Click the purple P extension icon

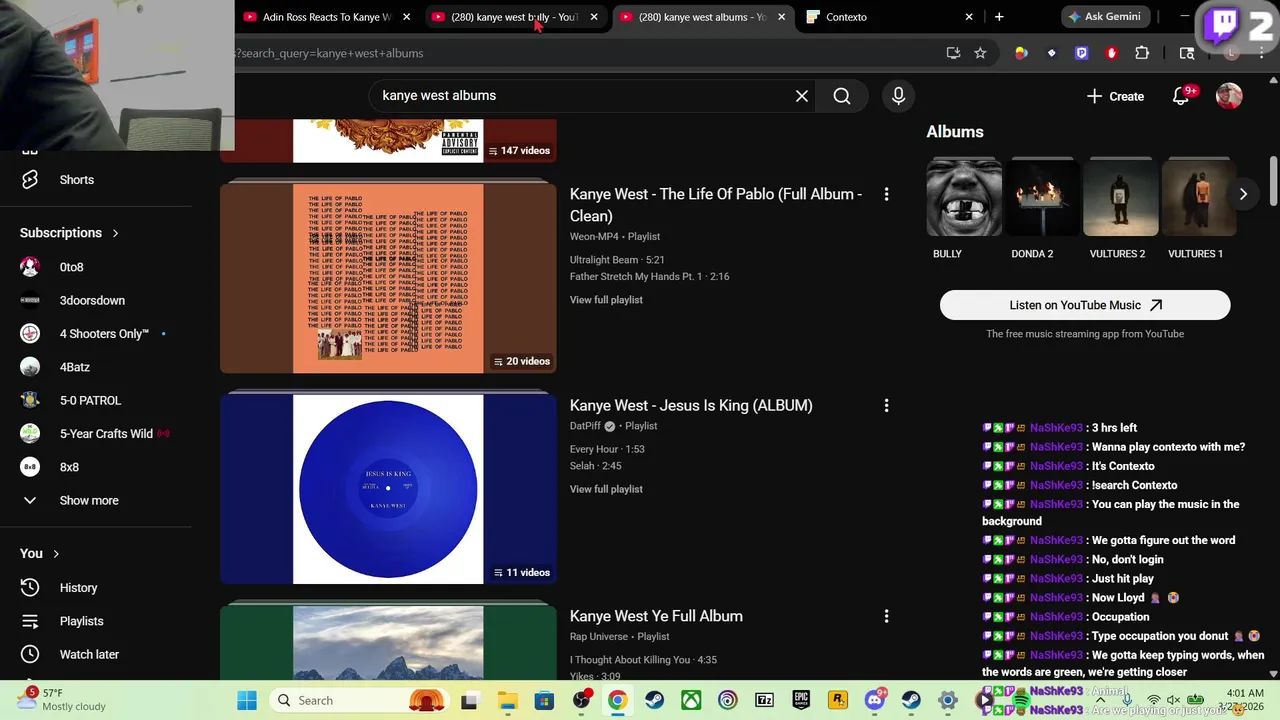(1081, 53)
